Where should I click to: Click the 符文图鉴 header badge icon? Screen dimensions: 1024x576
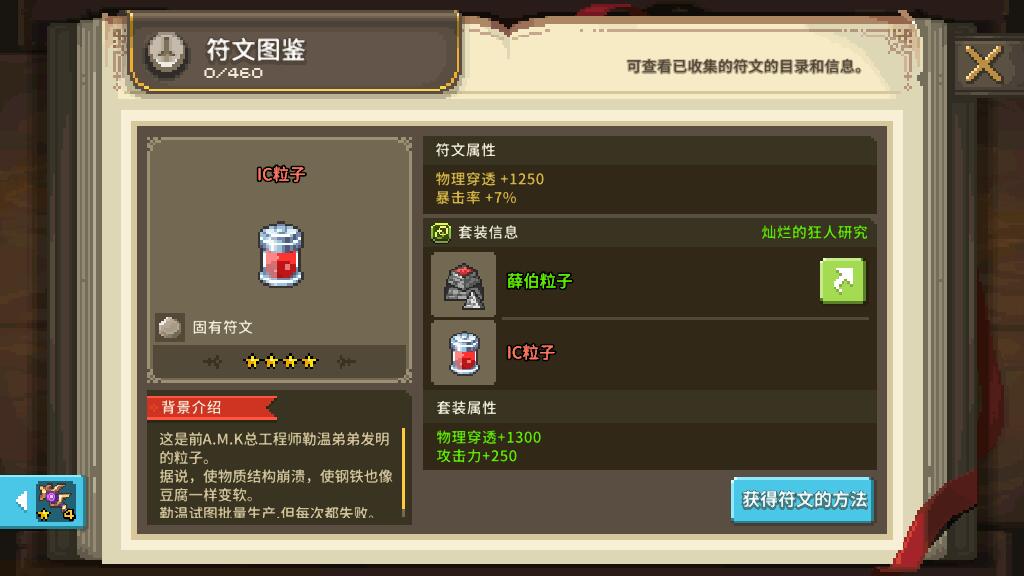click(x=167, y=54)
